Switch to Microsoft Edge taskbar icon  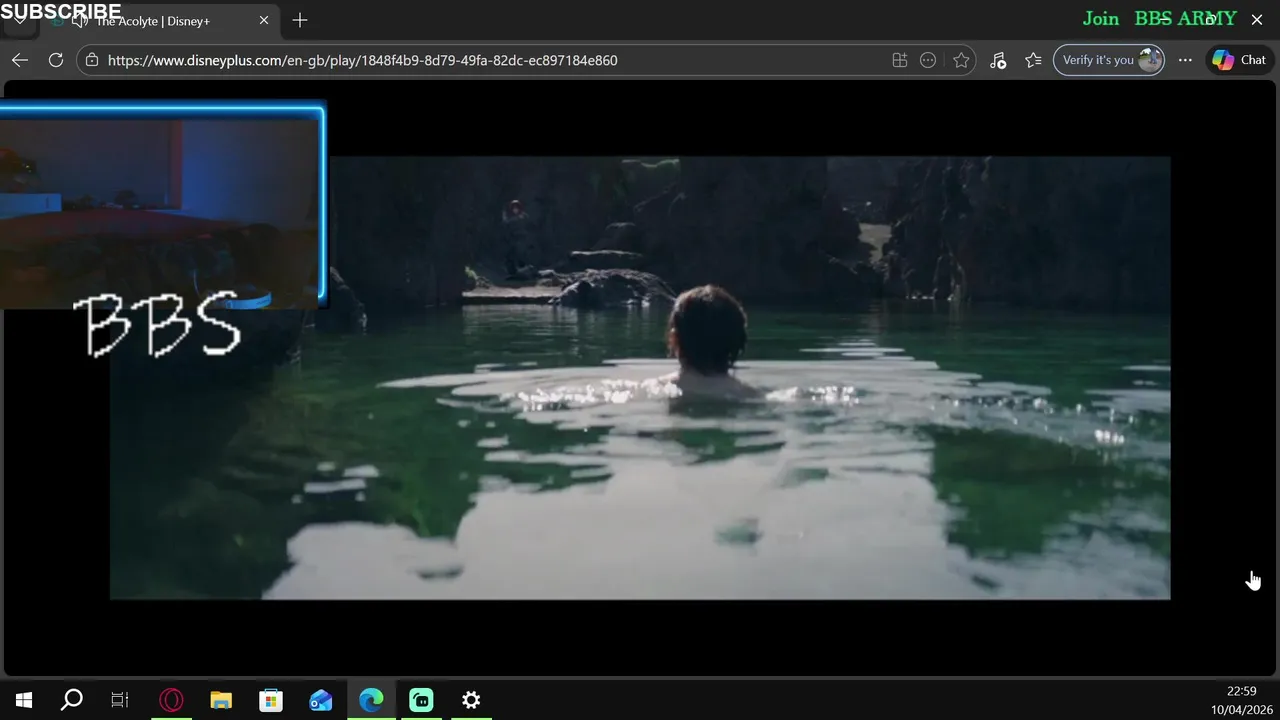tap(371, 700)
